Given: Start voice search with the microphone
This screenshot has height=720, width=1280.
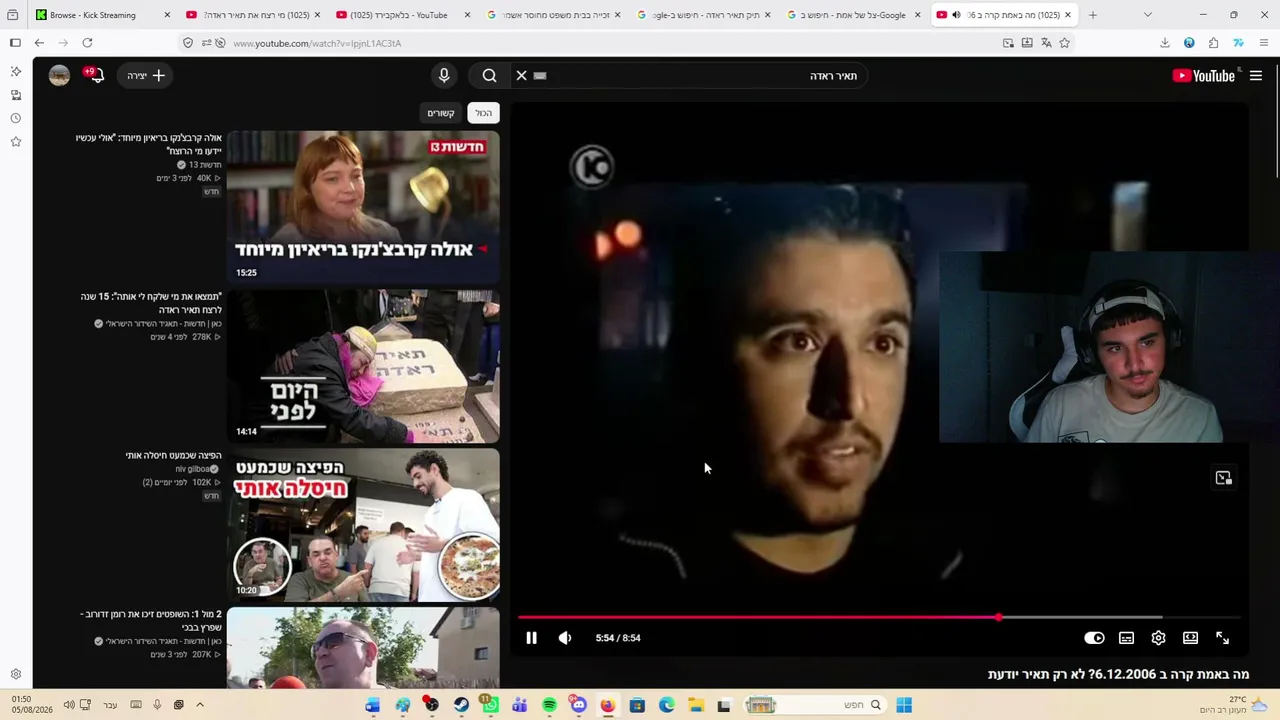Looking at the screenshot, I should pyautogui.click(x=444, y=76).
